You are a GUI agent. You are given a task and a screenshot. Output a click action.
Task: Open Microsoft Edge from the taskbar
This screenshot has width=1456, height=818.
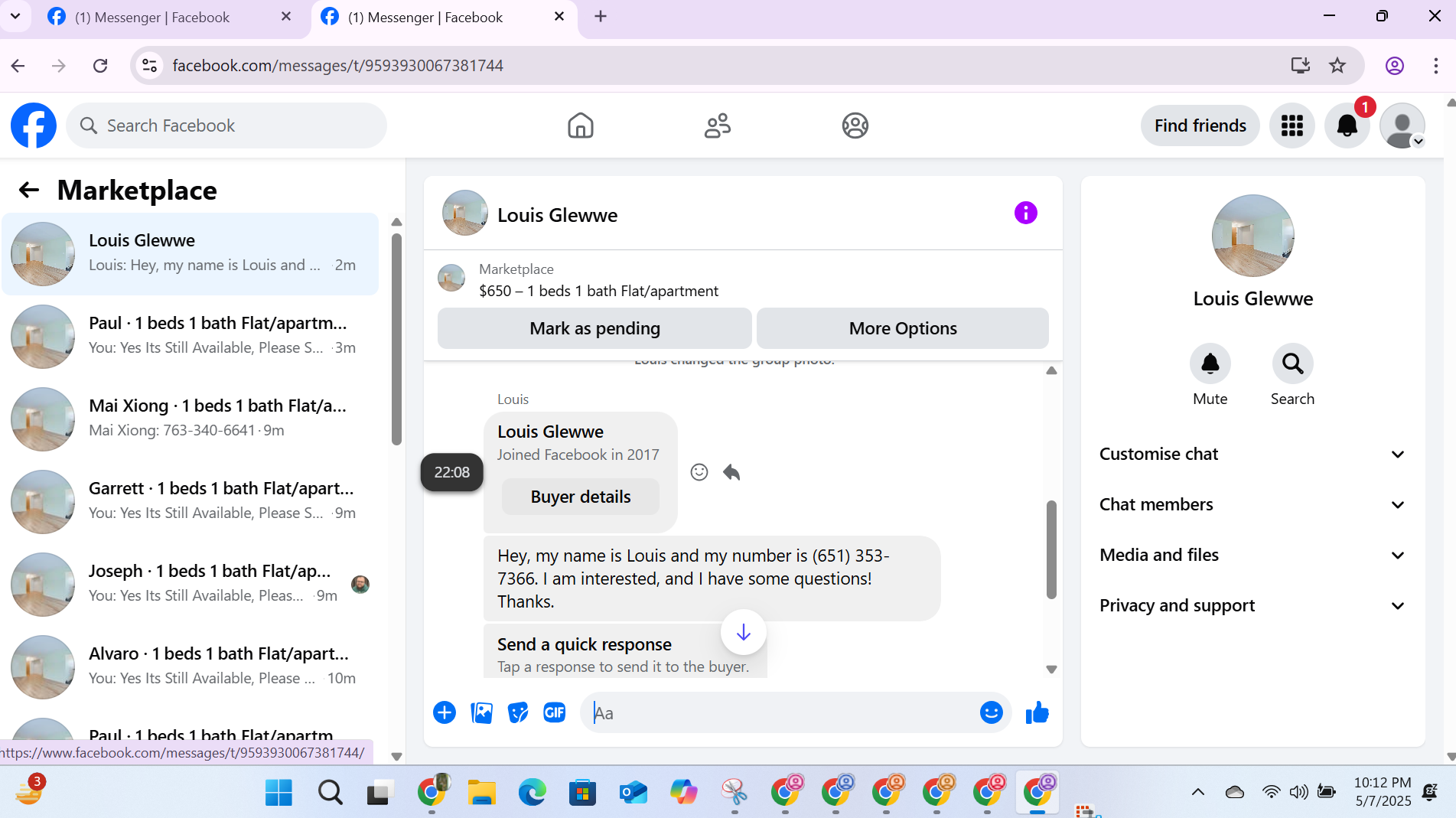click(x=532, y=793)
